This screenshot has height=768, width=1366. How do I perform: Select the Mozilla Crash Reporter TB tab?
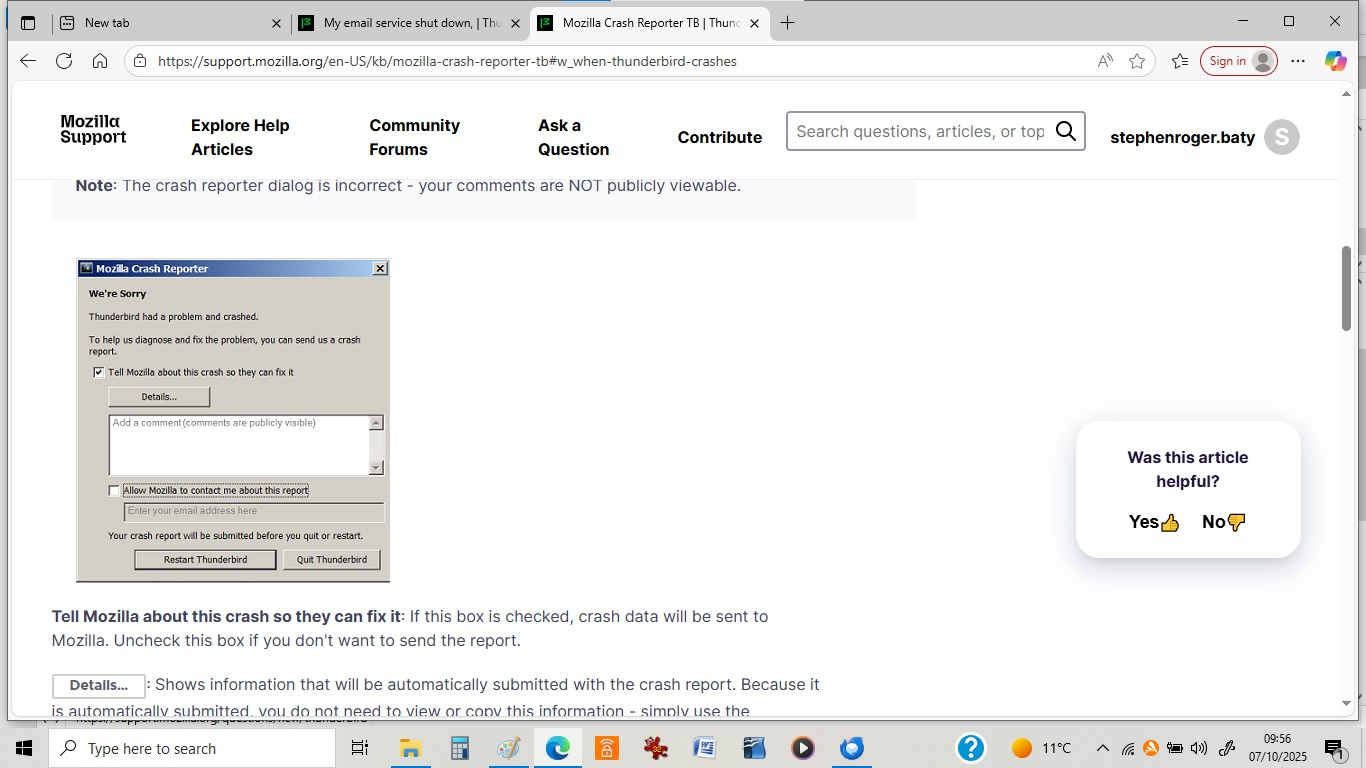(x=650, y=23)
